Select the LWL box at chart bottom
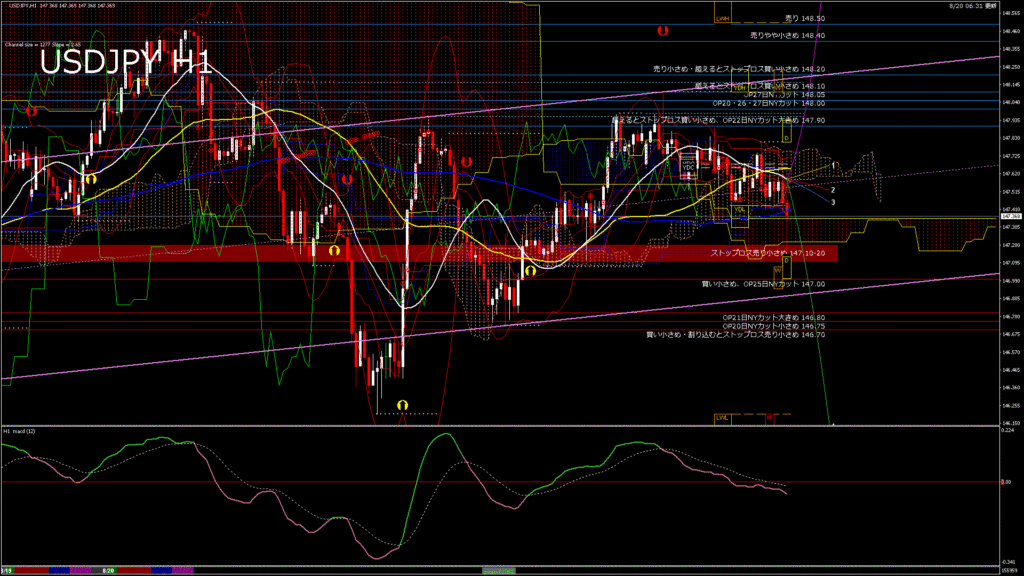The width and height of the screenshot is (1024, 576). pyautogui.click(x=721, y=417)
